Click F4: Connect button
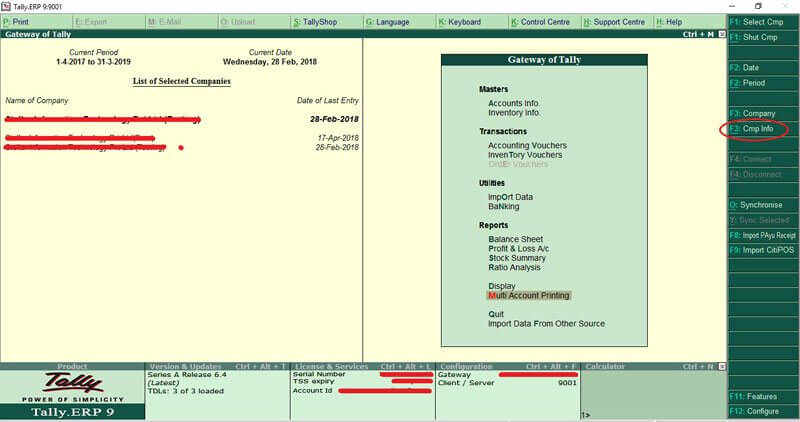Image resolution: width=800 pixels, height=422 pixels. point(763,159)
